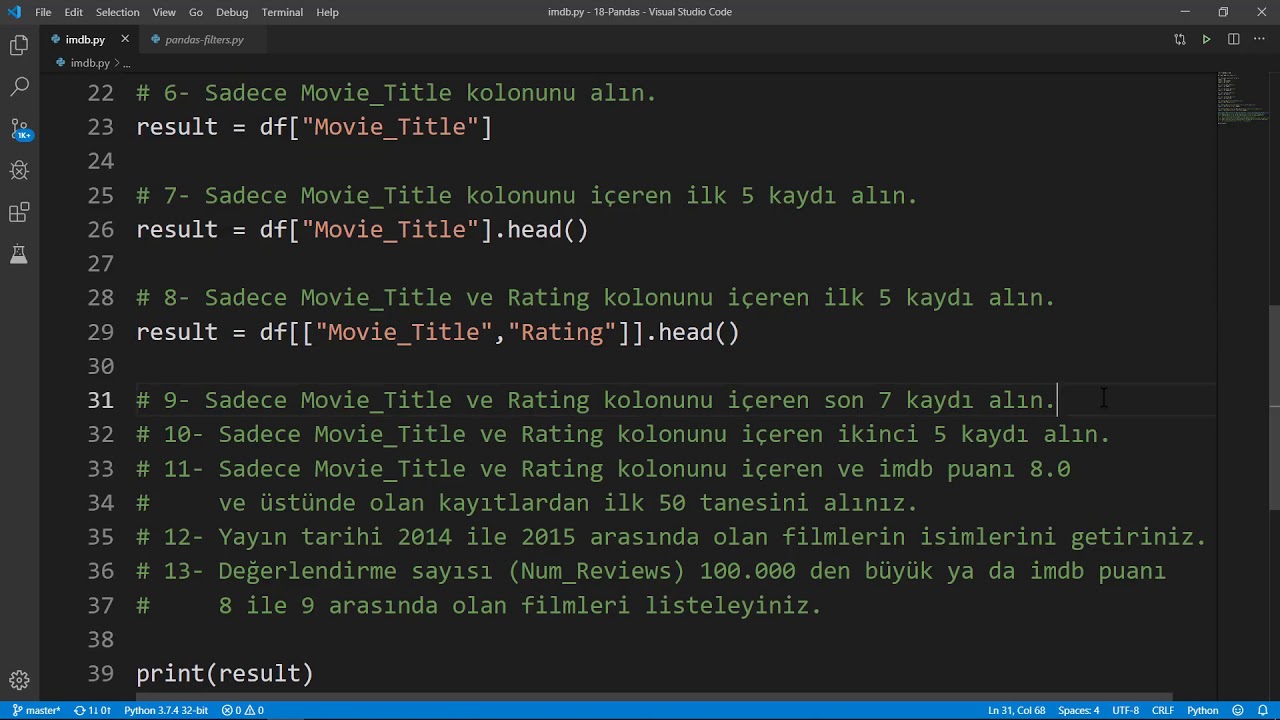Switch to imdb.py editor tab

[x=85, y=39]
